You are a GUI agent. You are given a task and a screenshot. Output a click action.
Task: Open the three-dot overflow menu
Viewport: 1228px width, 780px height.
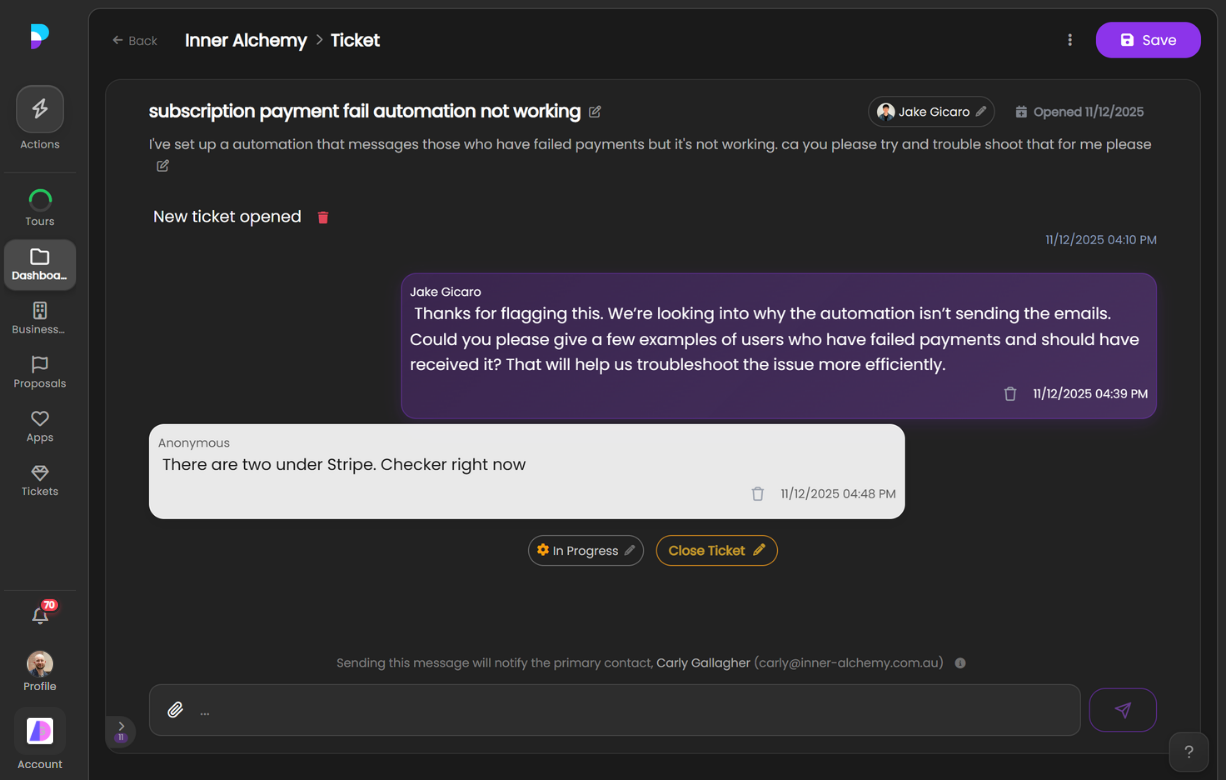1070,40
